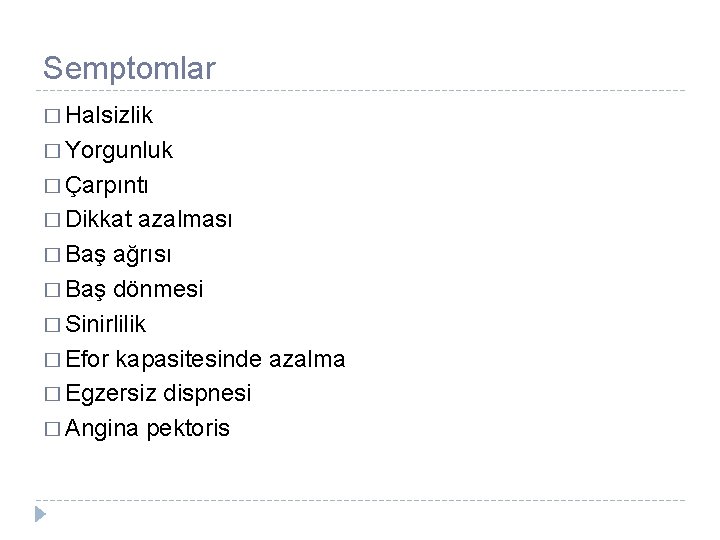
Task: Select the Angina pektoris text
Action: tap(148, 429)
